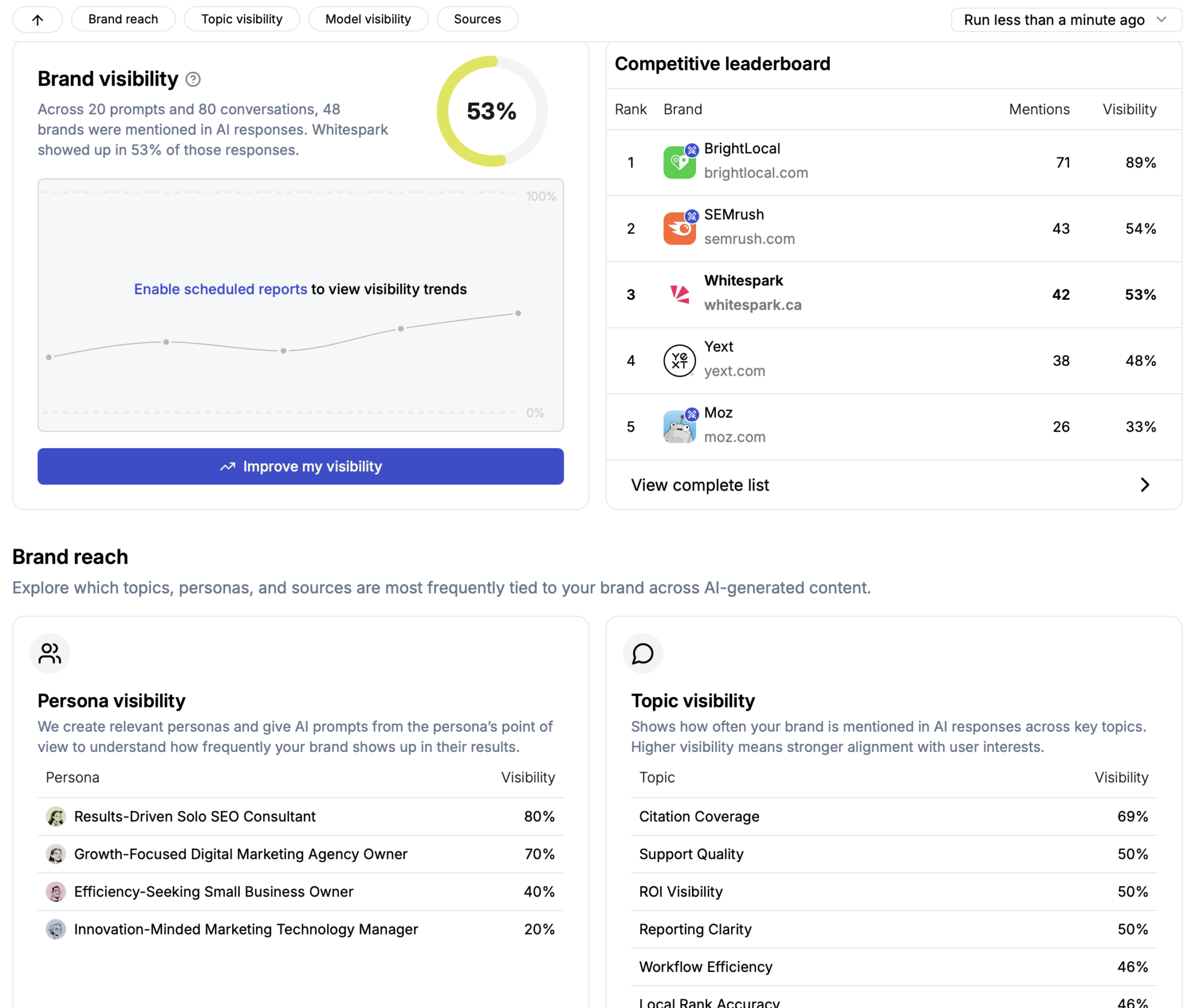1195x1008 pixels.
Task: Click Yext's 48% visibility value
Action: pos(1141,360)
